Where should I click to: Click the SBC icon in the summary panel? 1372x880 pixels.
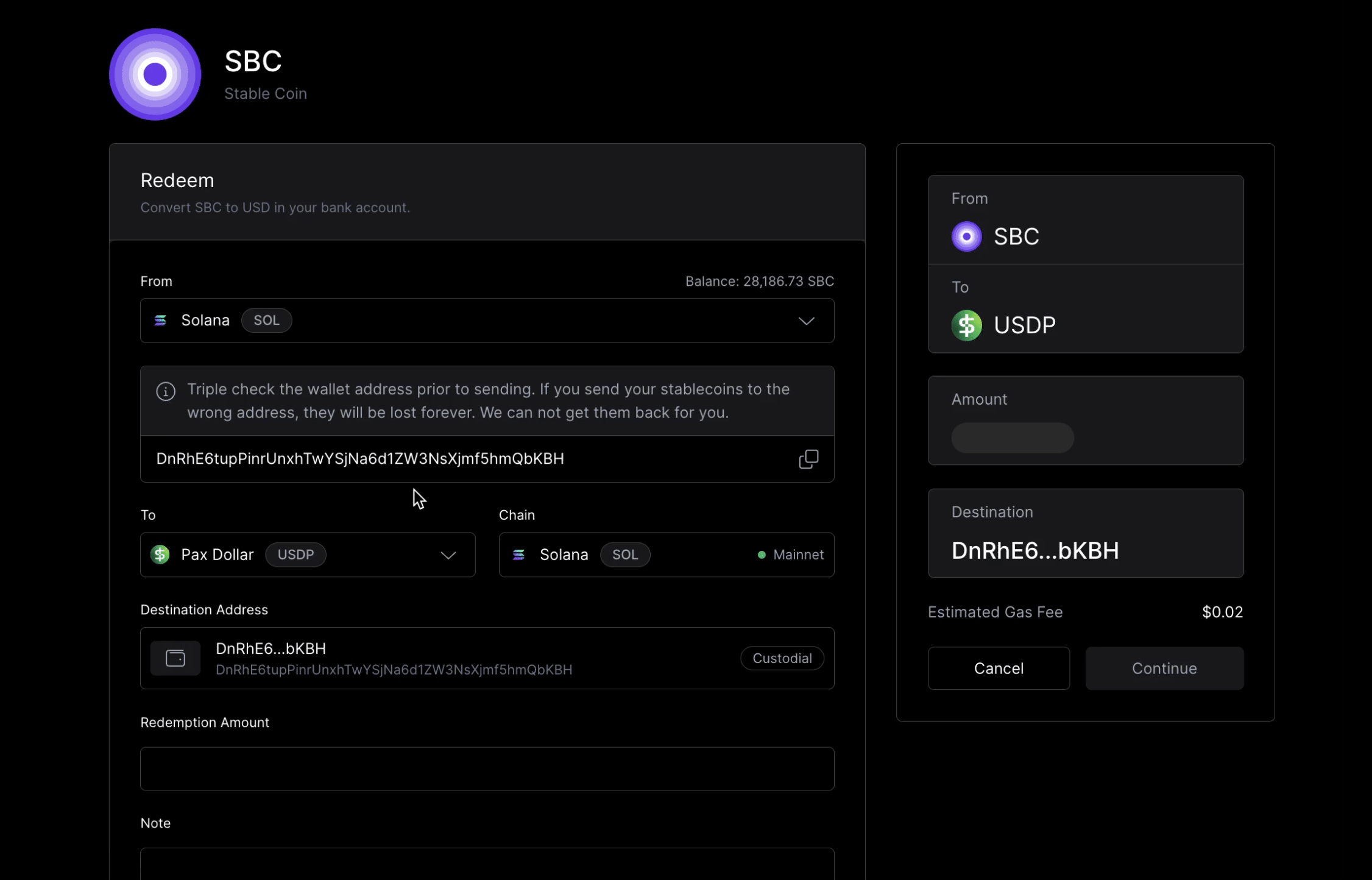966,236
